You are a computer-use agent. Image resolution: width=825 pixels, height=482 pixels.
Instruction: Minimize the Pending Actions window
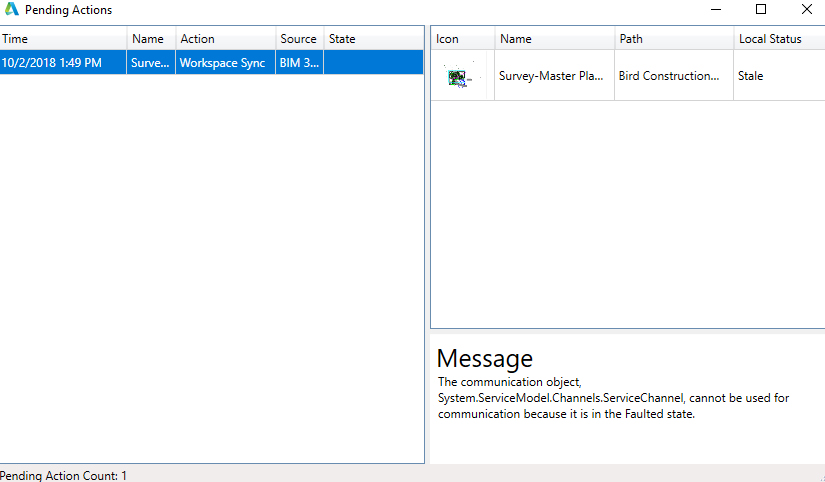tap(716, 9)
